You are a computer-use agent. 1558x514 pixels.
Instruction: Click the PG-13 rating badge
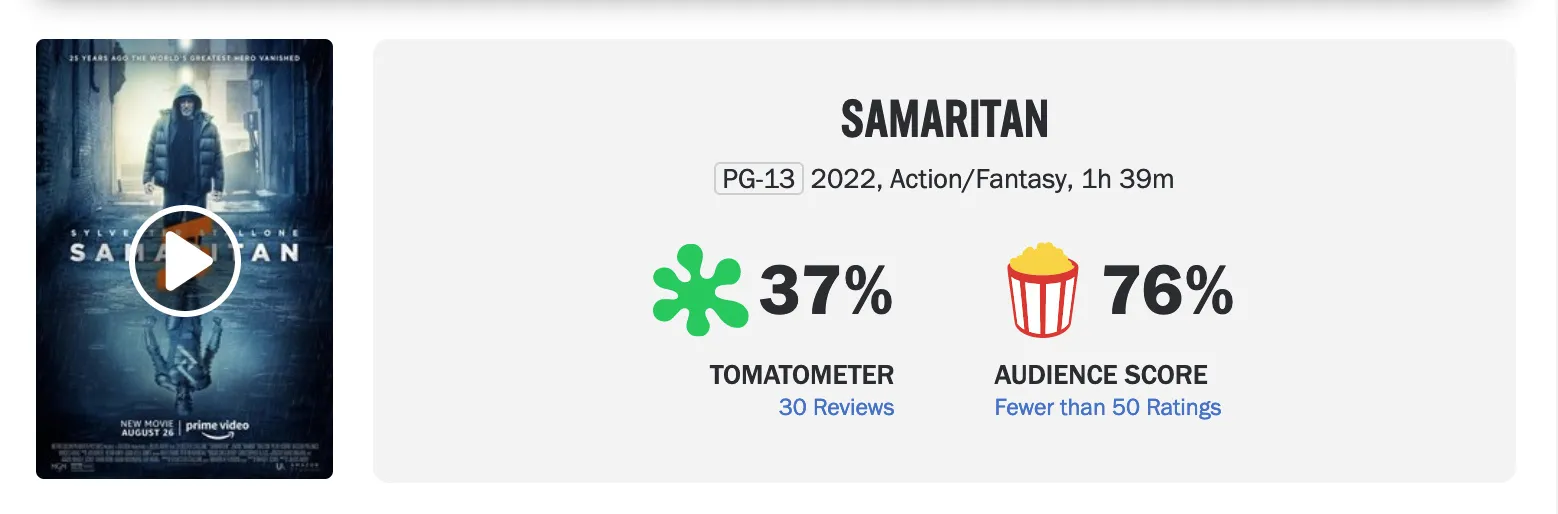point(758,180)
